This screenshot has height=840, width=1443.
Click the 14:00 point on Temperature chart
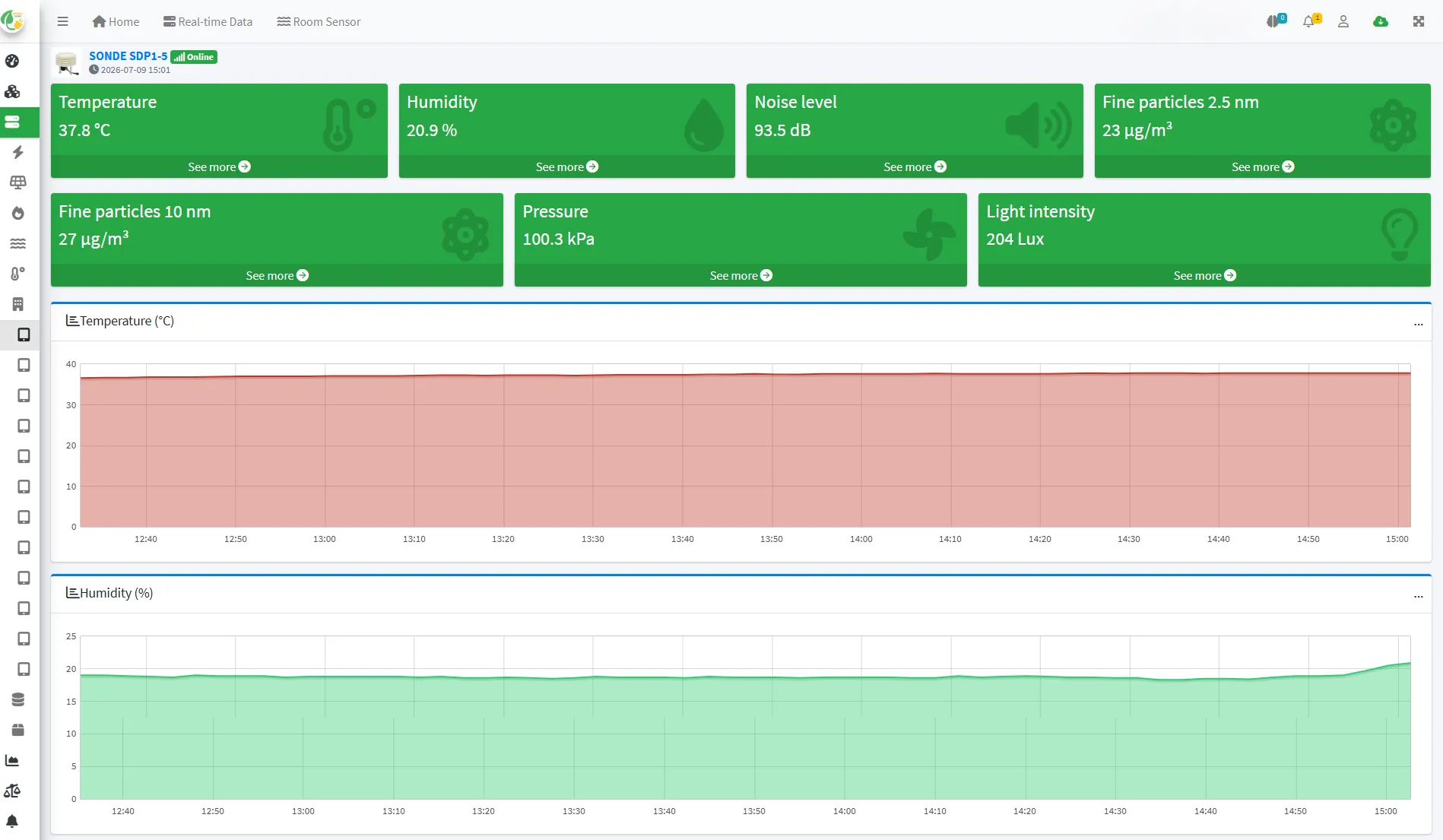(861, 374)
